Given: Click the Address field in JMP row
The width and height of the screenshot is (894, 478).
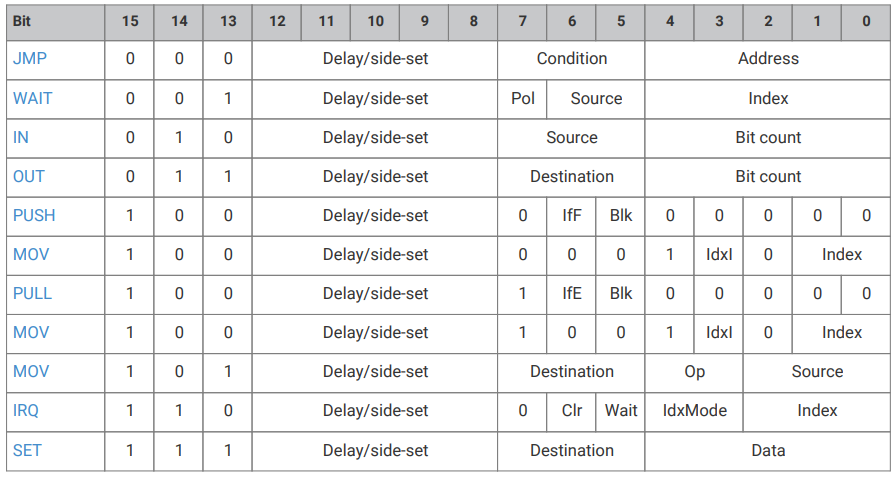Looking at the screenshot, I should click(x=768, y=59).
